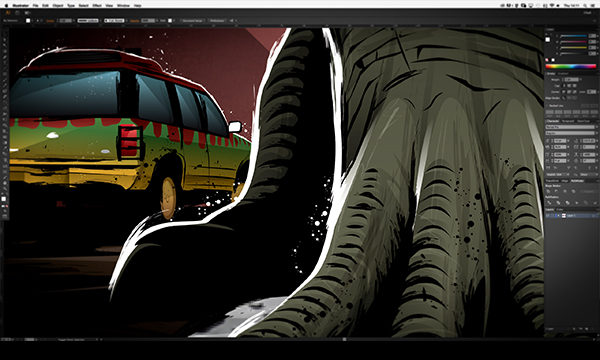Click the Illustrator Ai logo icon
The height and width of the screenshot is (360, 600).
pyautogui.click(x=8, y=13)
